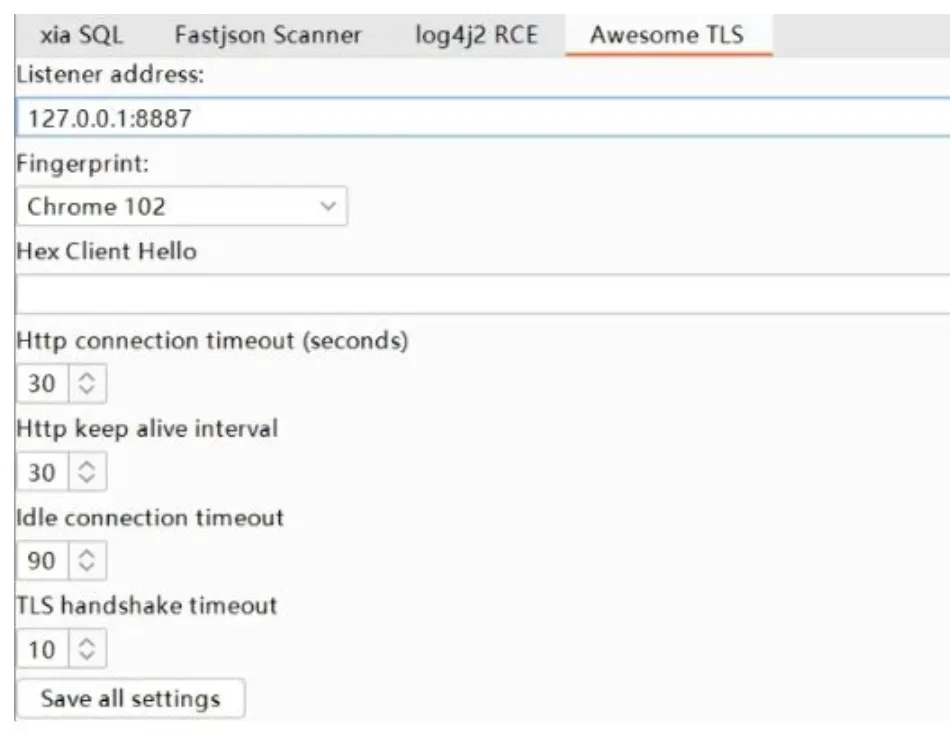Raise Idle connection timeout using up arrow
950x734 pixels.
click(87, 555)
